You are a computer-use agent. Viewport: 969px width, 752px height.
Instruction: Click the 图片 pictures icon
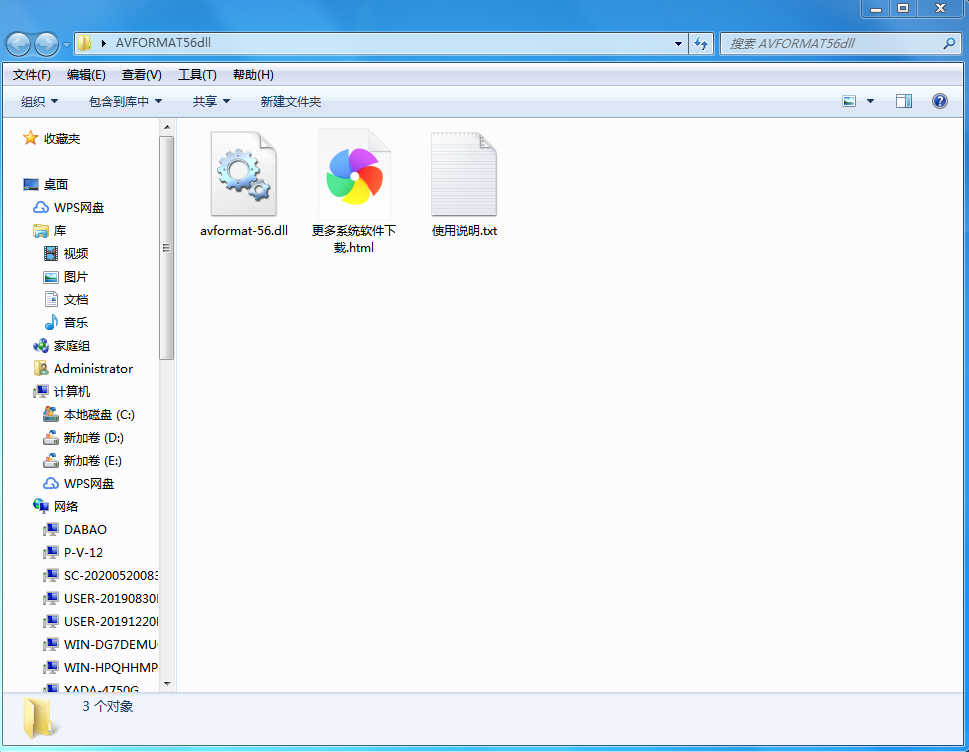tap(51, 277)
